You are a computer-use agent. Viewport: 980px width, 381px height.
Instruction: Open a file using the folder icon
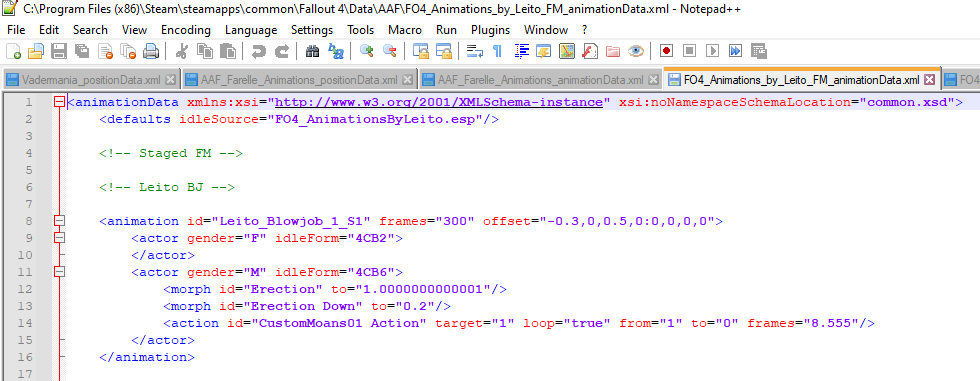click(36, 51)
